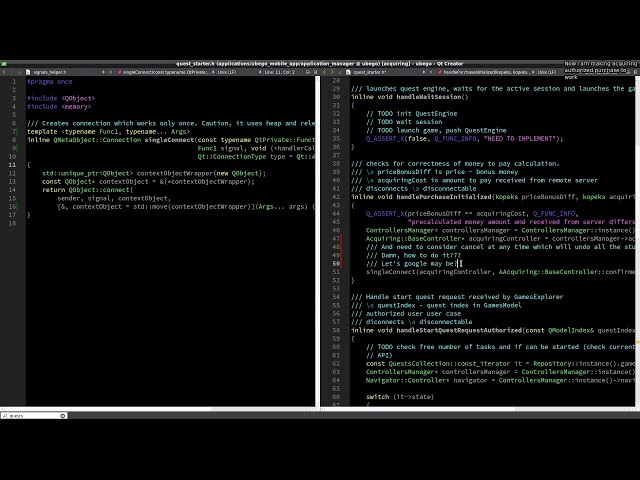Split the left editor pane
Screen dimensions: 640x480
coord(308,72)
